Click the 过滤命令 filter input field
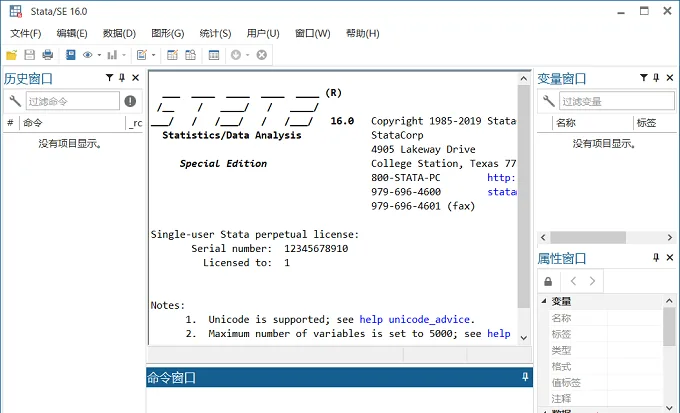This screenshot has height=413, width=680. coord(73,101)
